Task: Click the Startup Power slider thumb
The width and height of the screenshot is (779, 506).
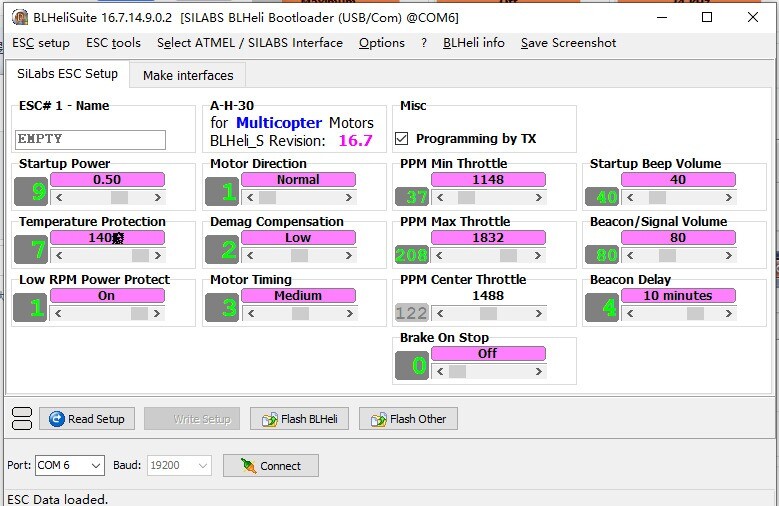Action: tap(119, 197)
